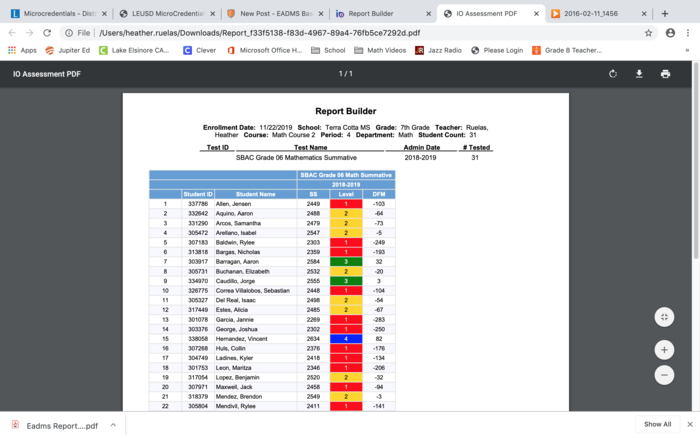Viewport: 700px width, 438px height.
Task: Bookmark this page with star icon
Action: point(650,32)
